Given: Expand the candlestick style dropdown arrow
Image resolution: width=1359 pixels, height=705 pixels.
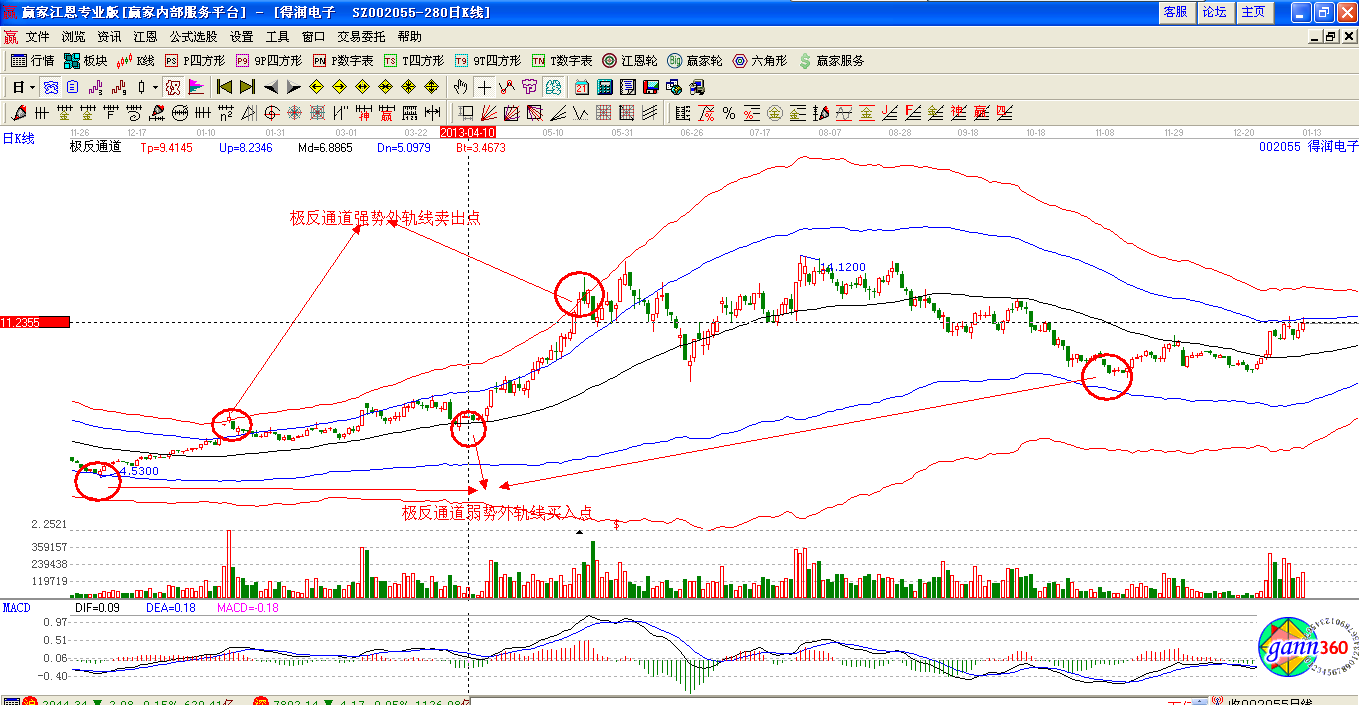Looking at the screenshot, I should (155, 87).
